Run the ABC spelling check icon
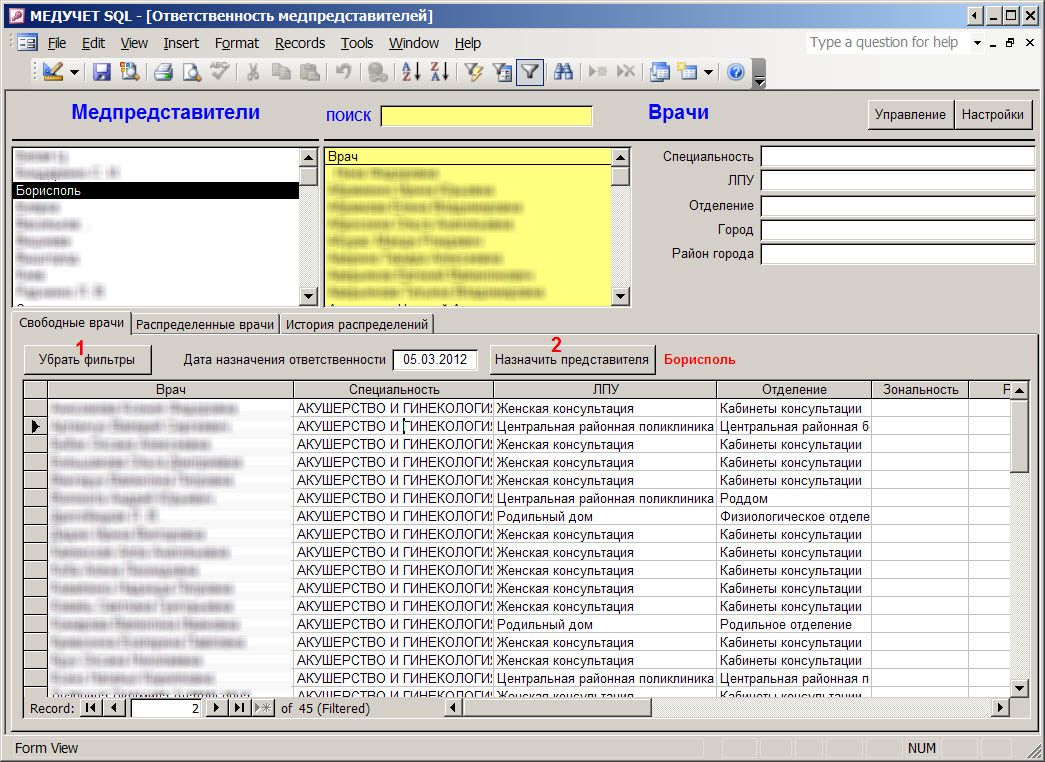Screen dimensions: 1045x762 click(220, 71)
